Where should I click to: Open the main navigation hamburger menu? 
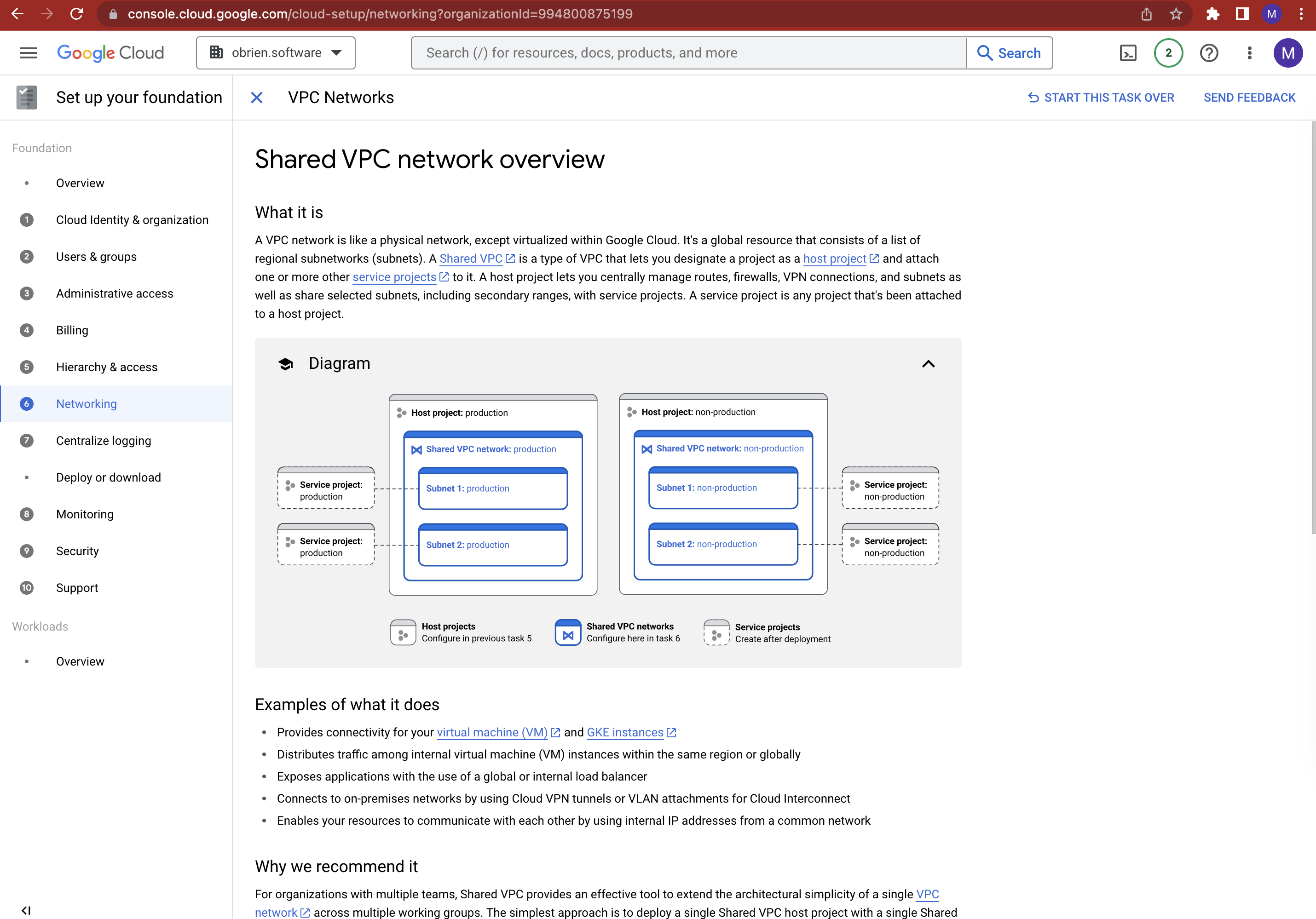click(28, 53)
